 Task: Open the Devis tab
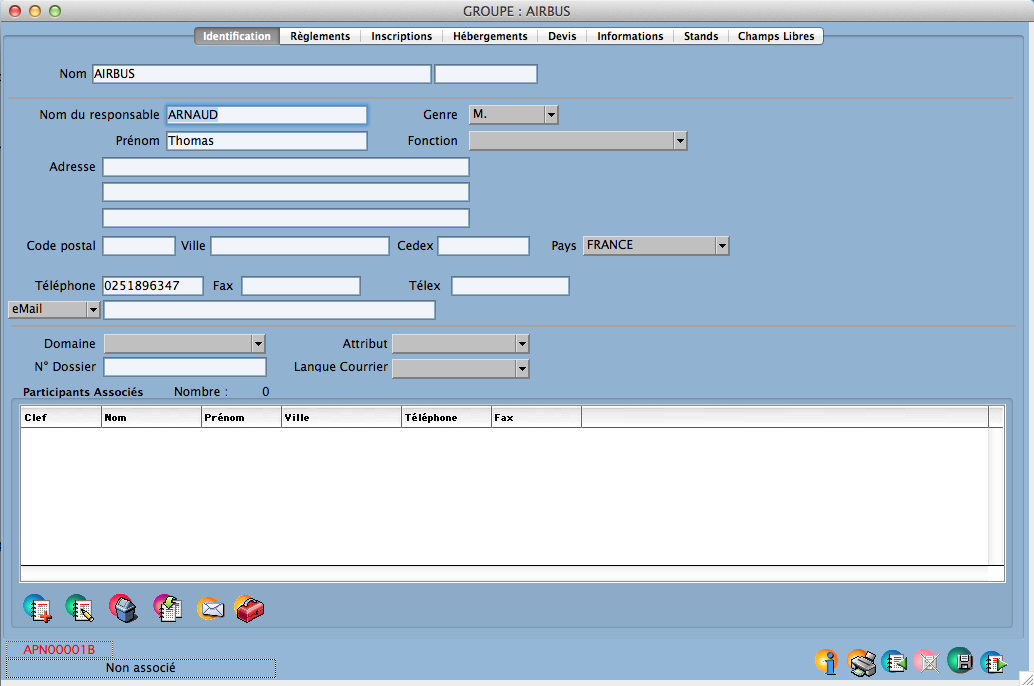562,36
